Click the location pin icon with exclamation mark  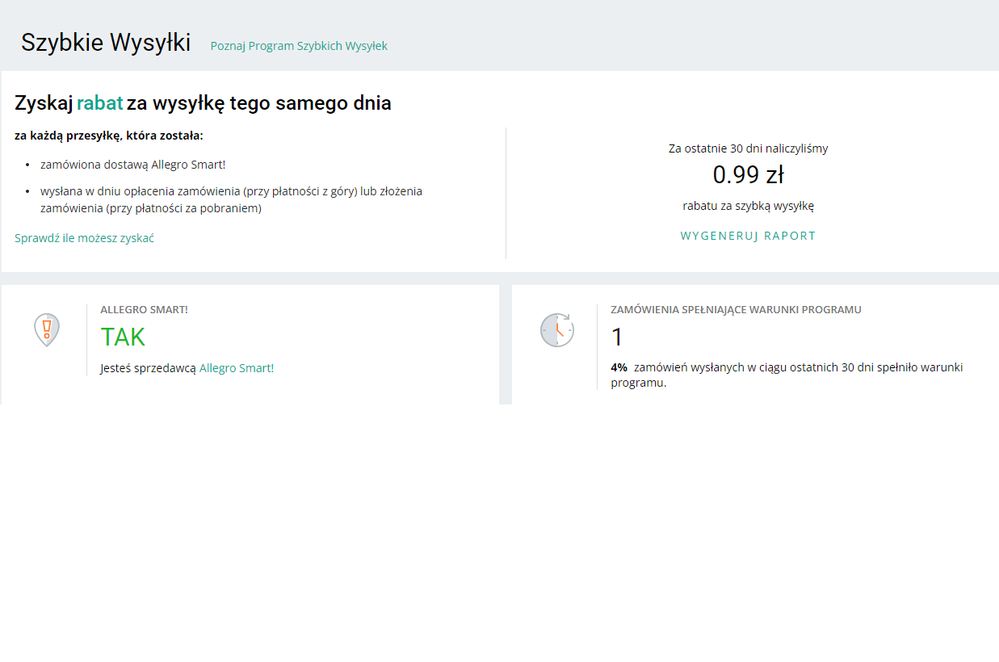click(46, 329)
